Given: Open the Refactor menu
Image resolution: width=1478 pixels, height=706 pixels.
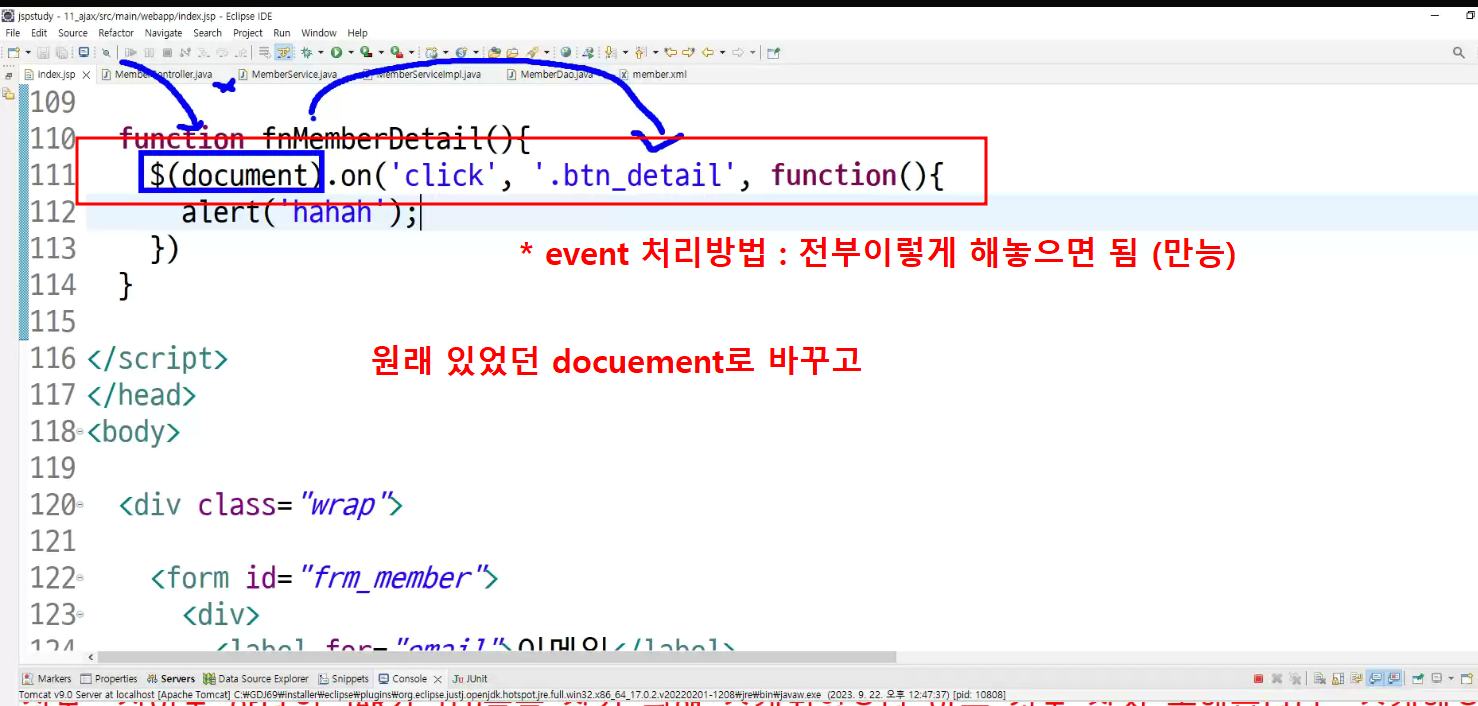Looking at the screenshot, I should 116,33.
